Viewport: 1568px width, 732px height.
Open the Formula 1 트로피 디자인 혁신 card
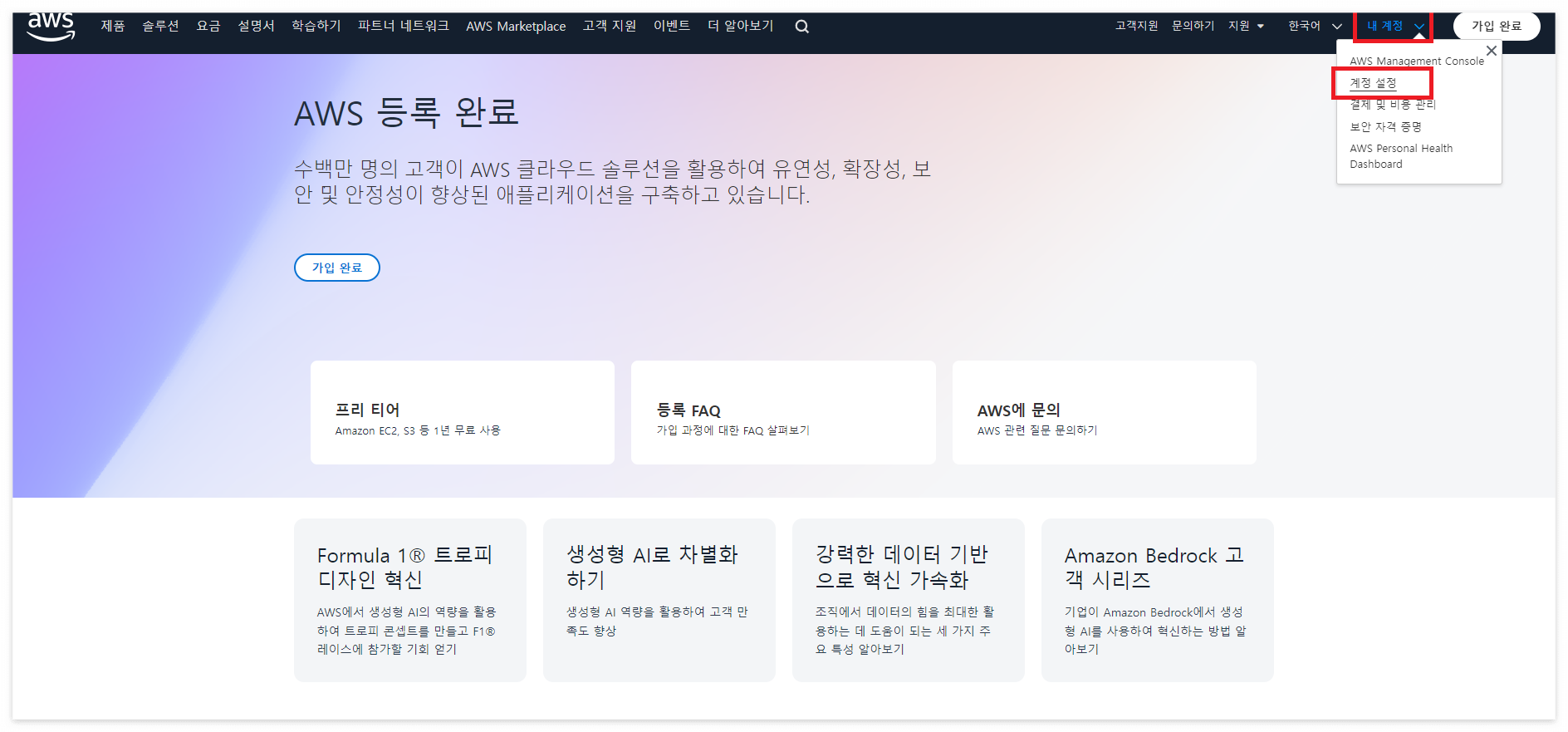(410, 600)
